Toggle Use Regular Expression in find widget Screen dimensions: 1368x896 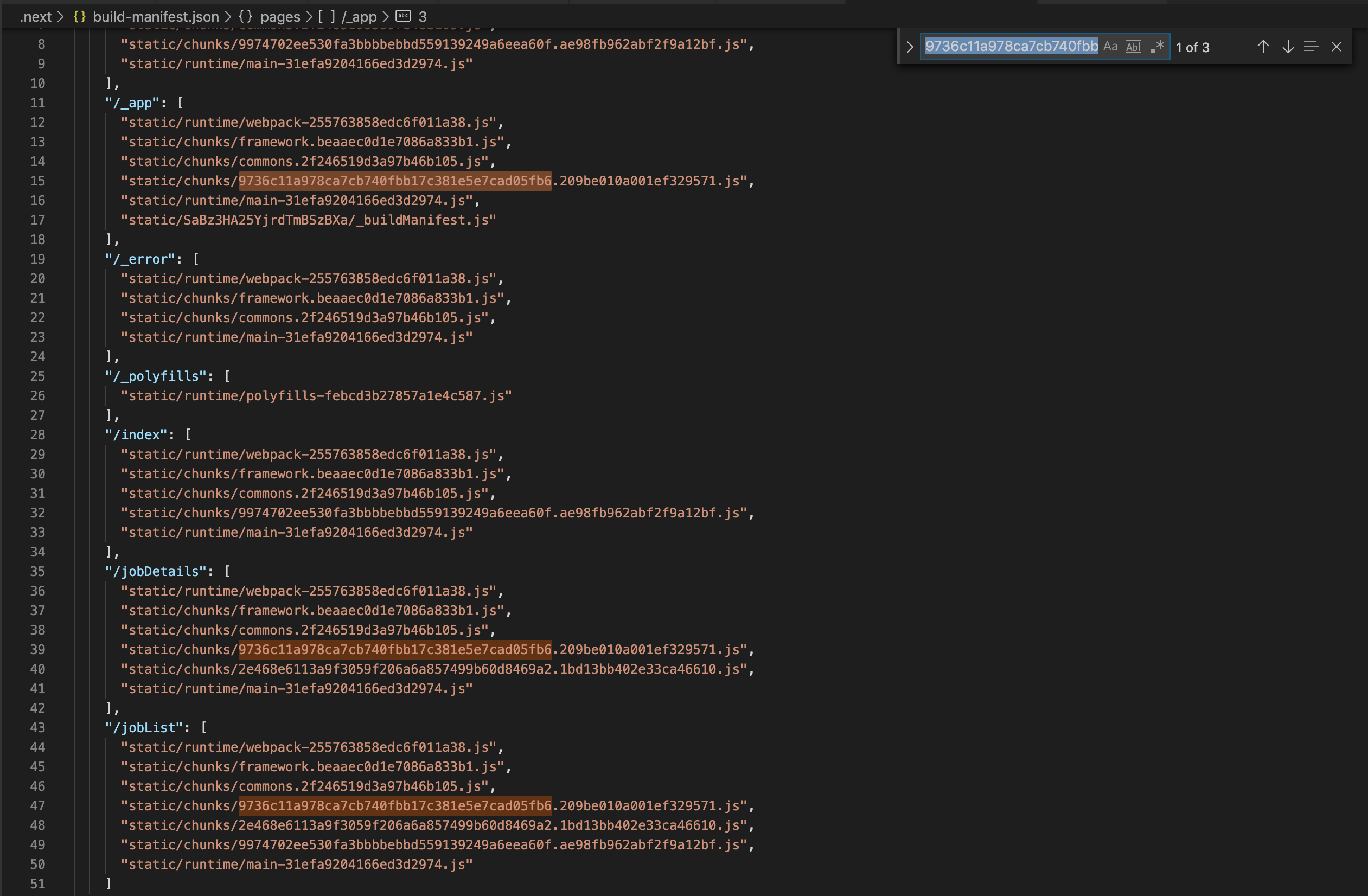point(1157,47)
